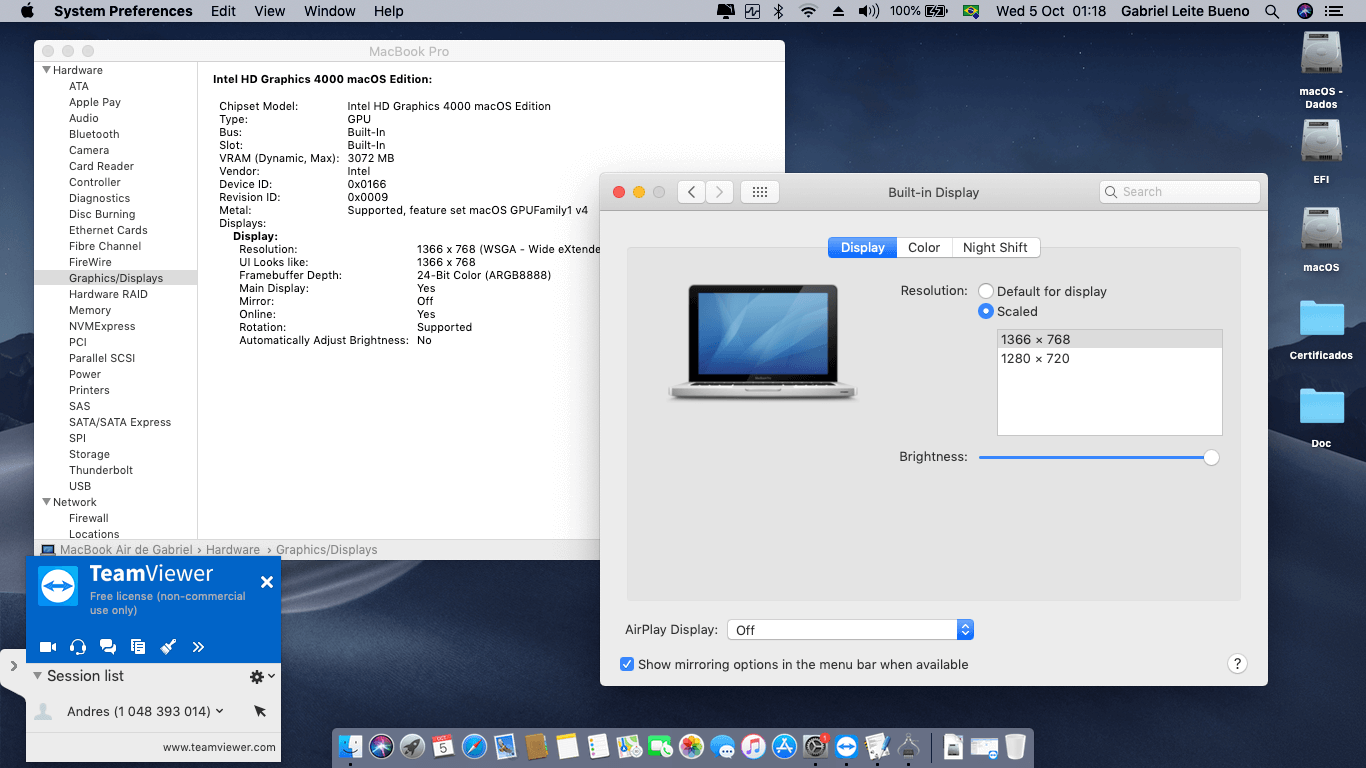Viewport: 1366px width, 768px height.
Task: Select Thunderbolt in the Hardware list
Action: pyautogui.click(x=101, y=470)
